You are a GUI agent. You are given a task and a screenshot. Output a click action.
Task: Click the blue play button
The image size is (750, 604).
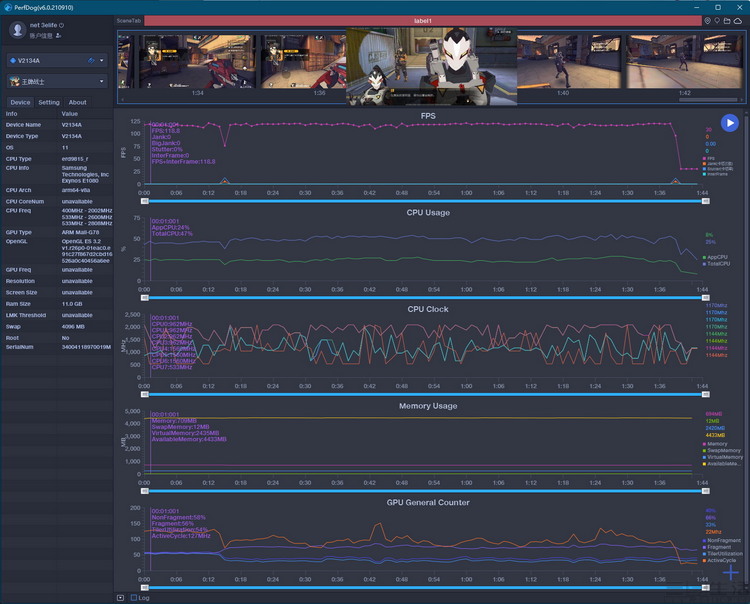coord(729,123)
